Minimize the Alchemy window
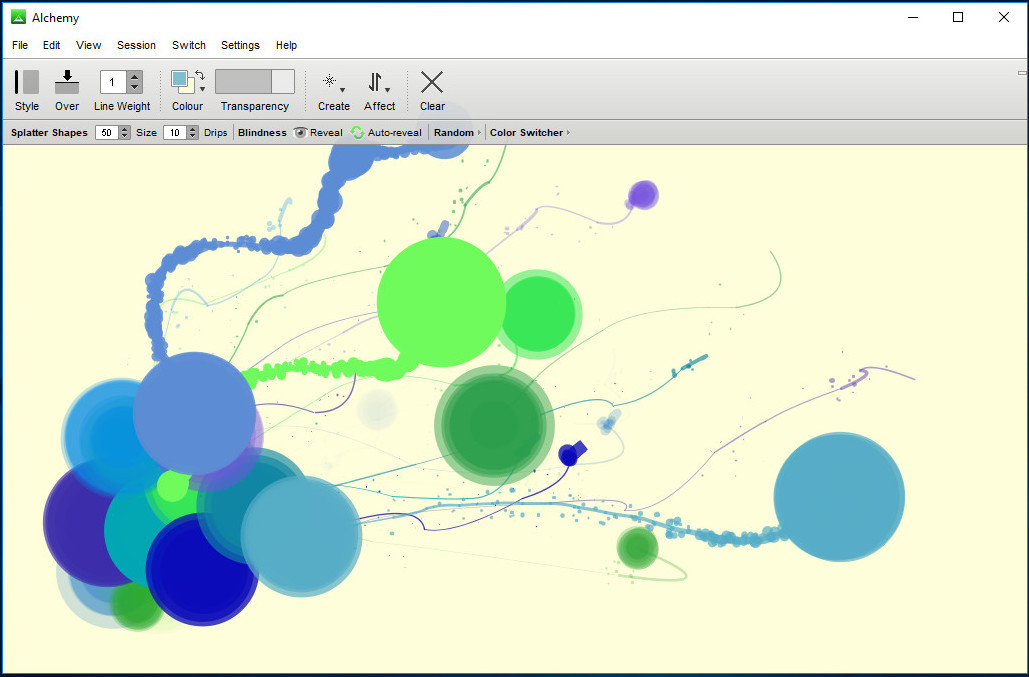 pos(913,17)
